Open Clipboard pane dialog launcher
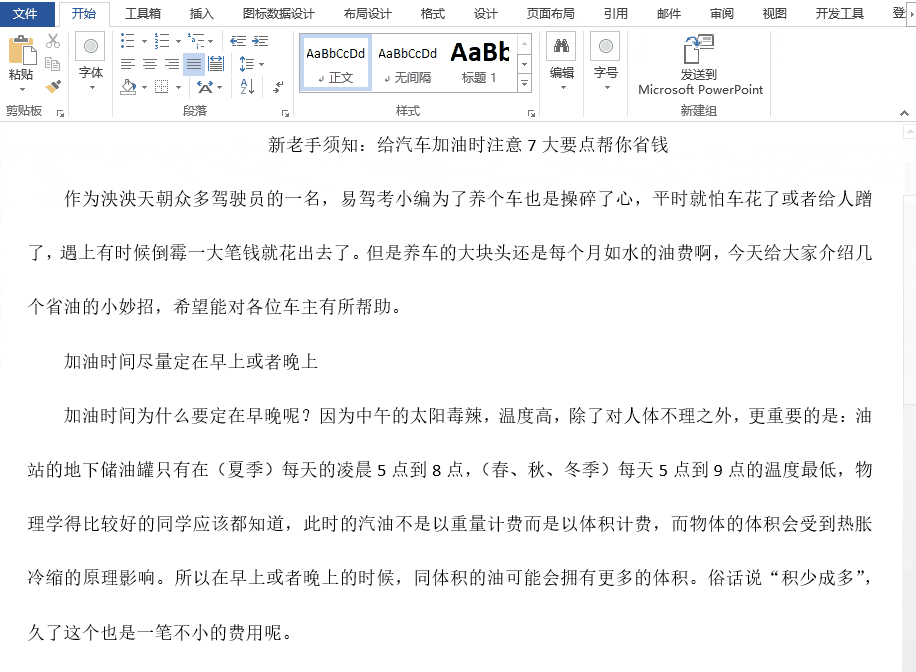The image size is (916, 672). (x=60, y=113)
